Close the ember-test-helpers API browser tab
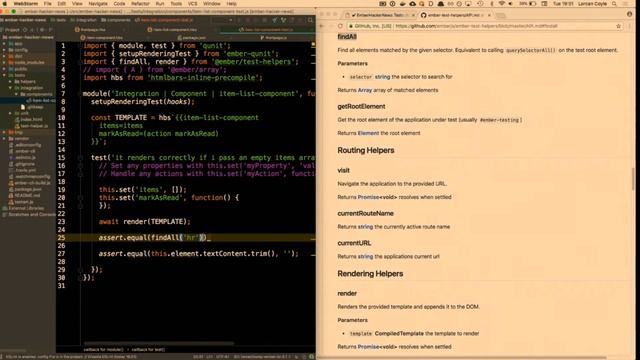This screenshot has height=360, width=640. pyautogui.click(x=489, y=15)
